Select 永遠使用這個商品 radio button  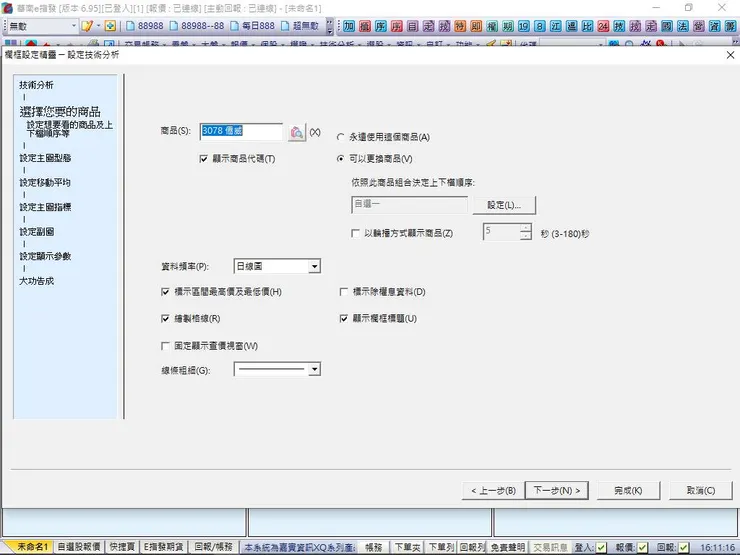340,137
